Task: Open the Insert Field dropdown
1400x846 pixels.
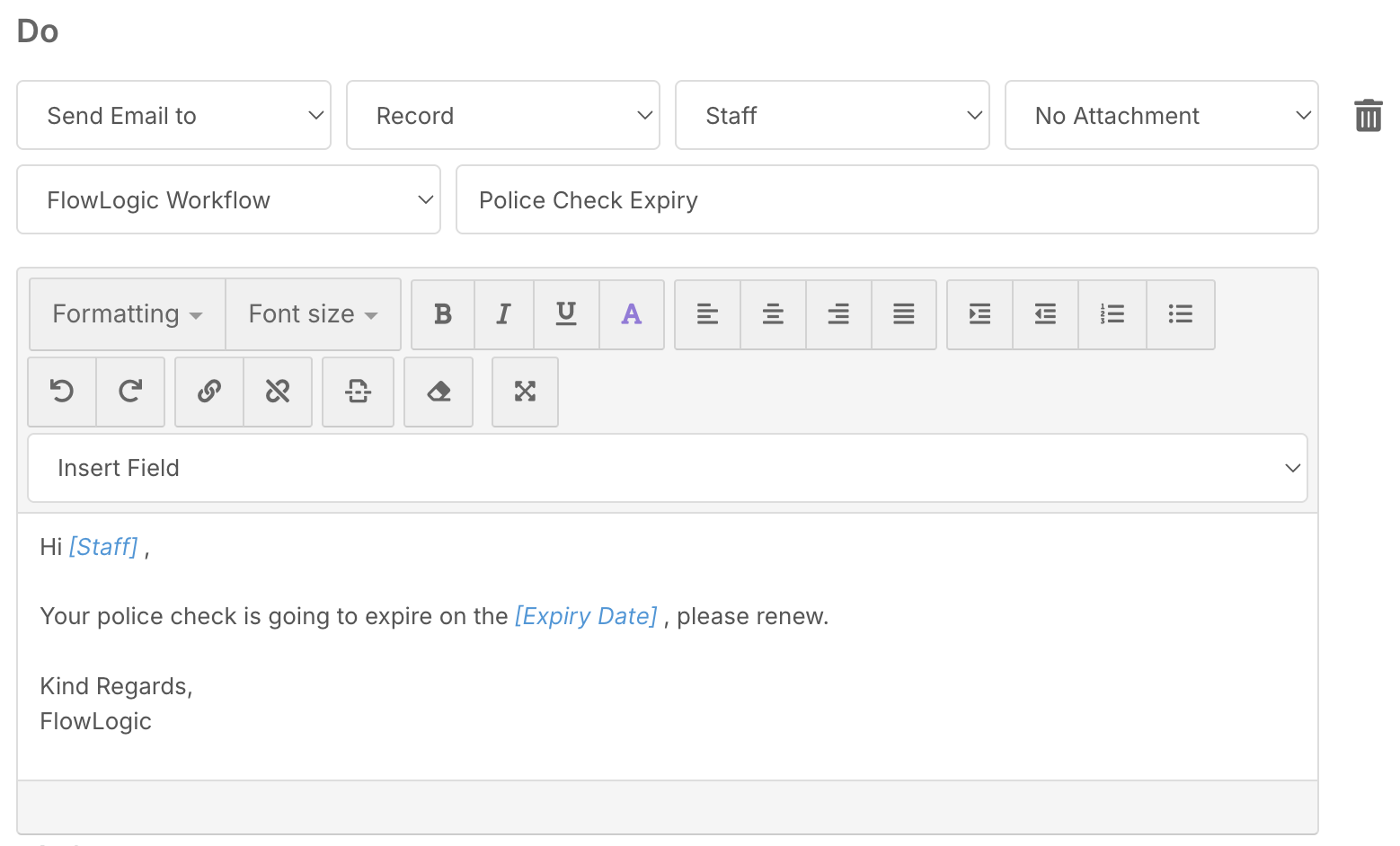Action: (x=667, y=468)
